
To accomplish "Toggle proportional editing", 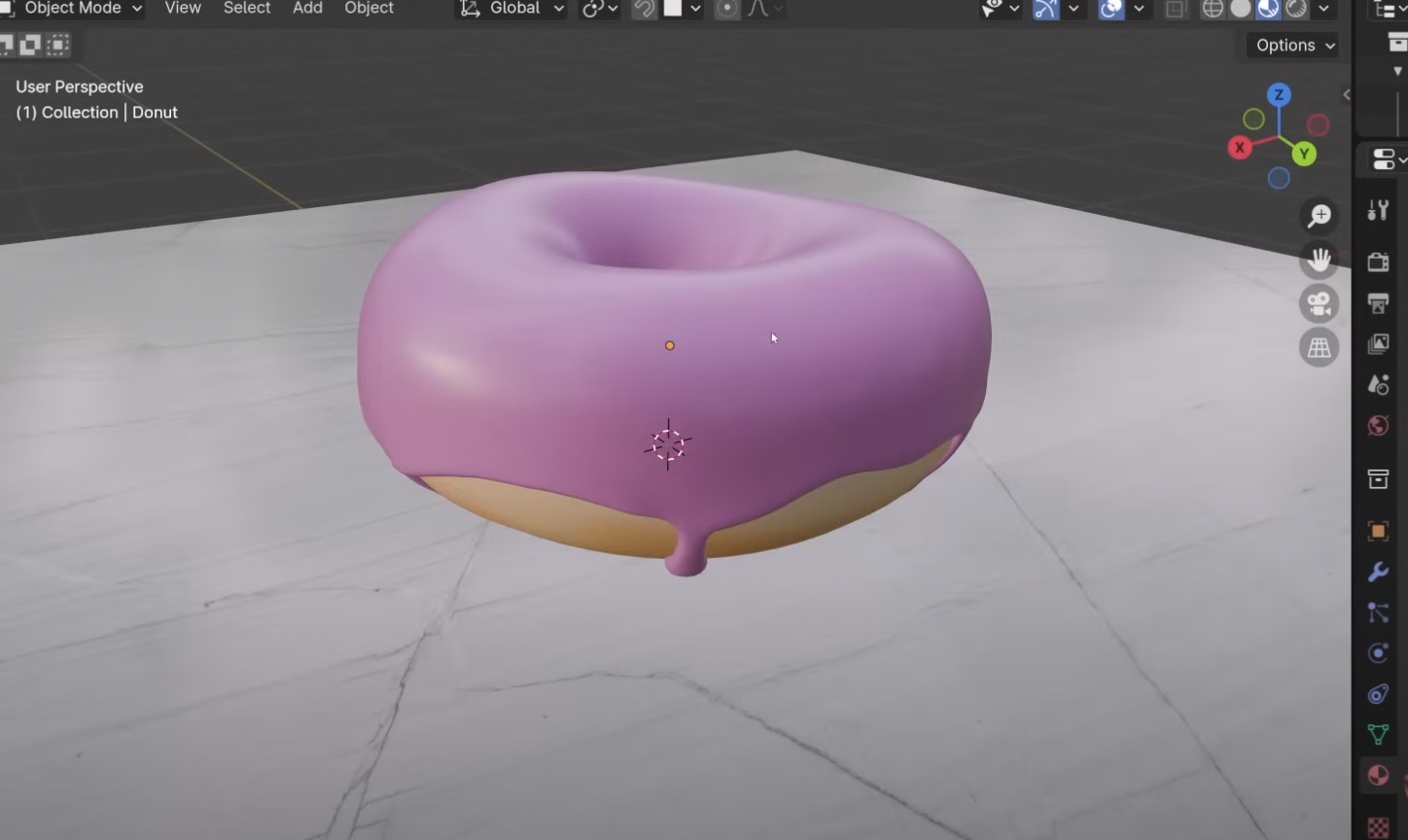I will click(726, 8).
